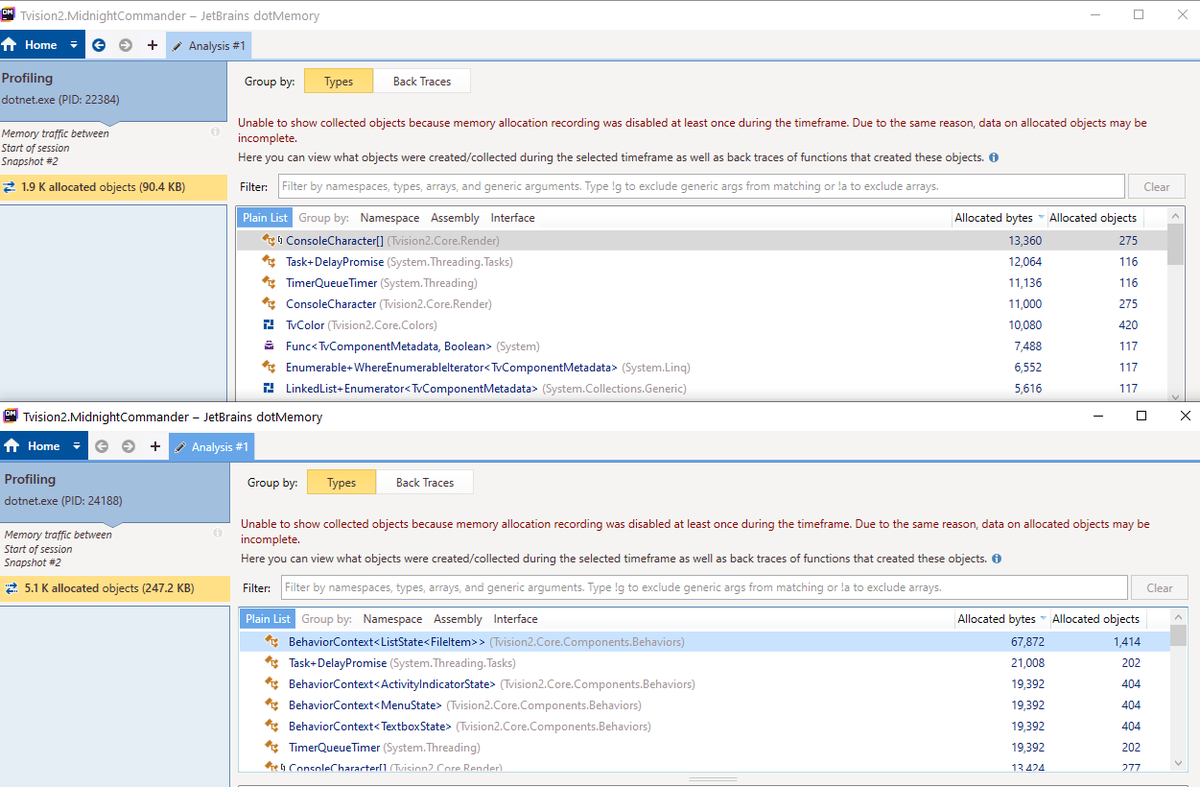The height and width of the screenshot is (787, 1200).
Task: Click the back navigation arrow icon
Action: pyautogui.click(x=97, y=44)
